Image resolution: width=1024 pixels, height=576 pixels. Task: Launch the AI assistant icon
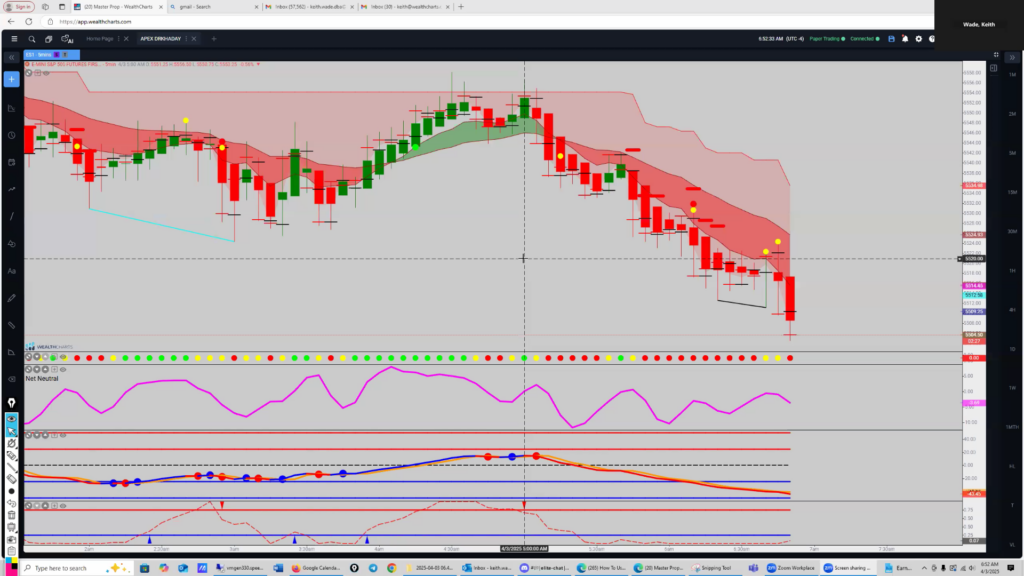[x=67, y=39]
